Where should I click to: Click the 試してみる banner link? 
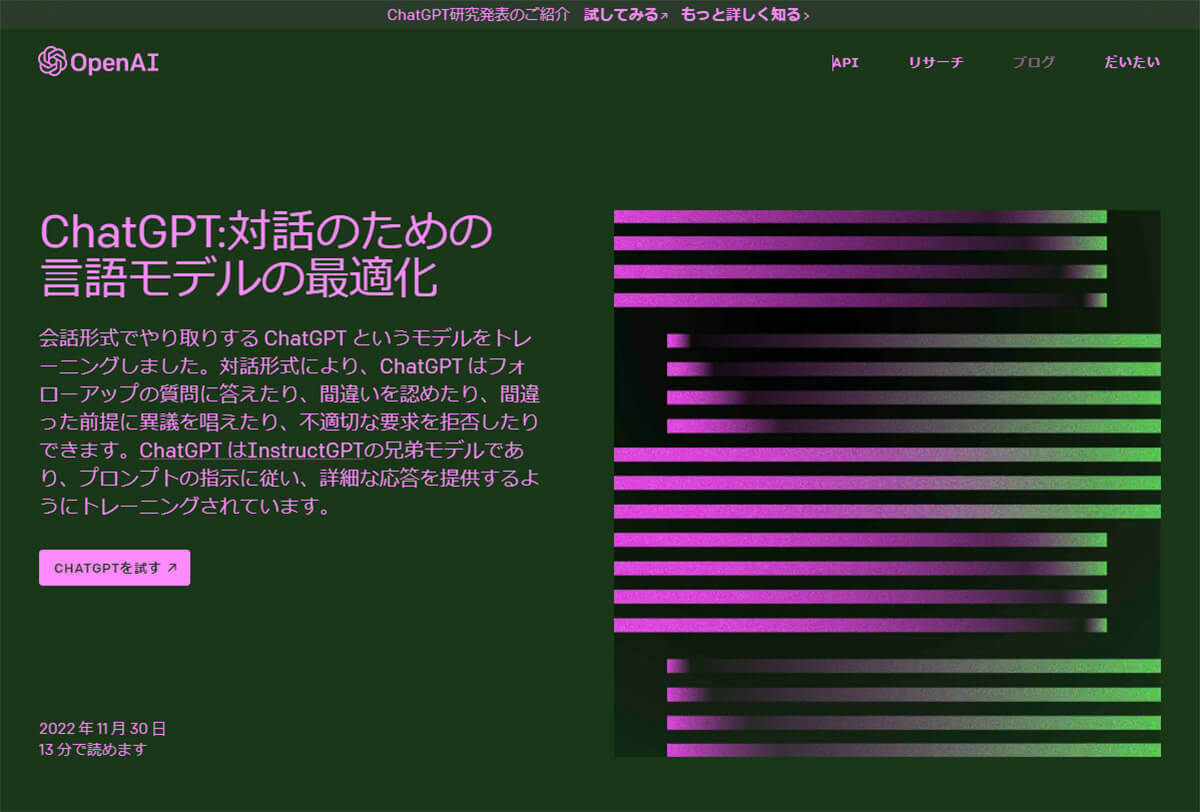626,14
